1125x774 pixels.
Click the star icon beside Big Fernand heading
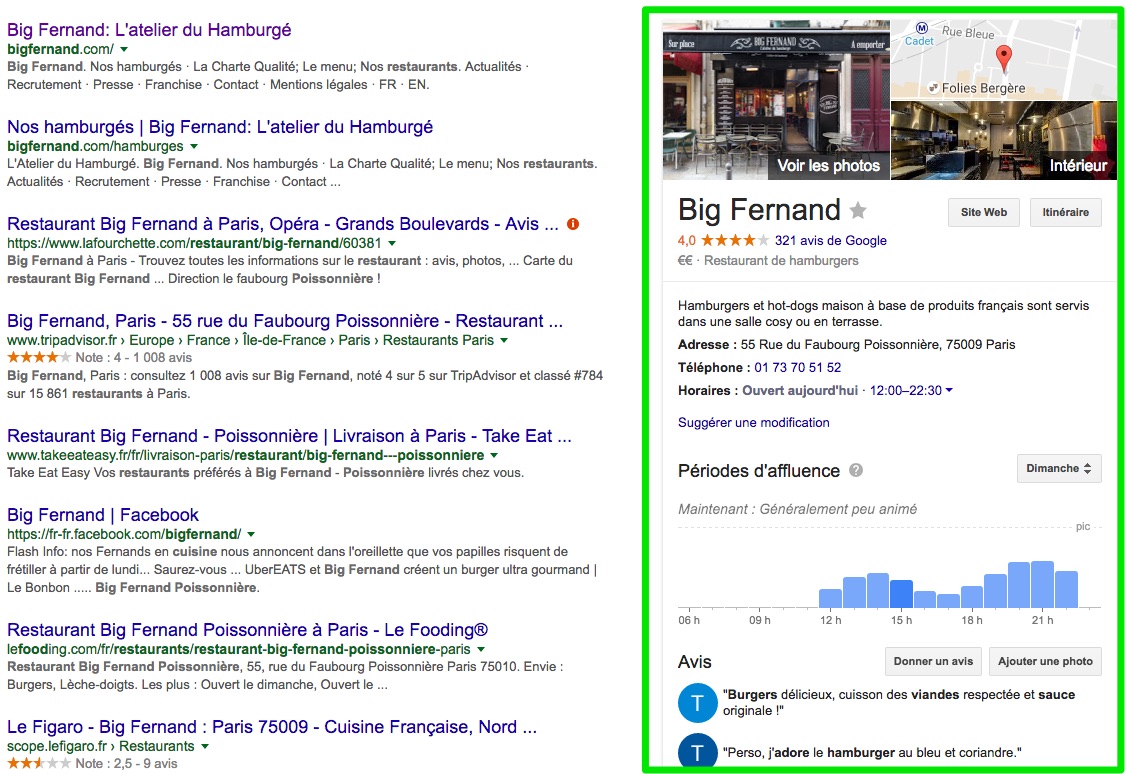(x=858, y=210)
